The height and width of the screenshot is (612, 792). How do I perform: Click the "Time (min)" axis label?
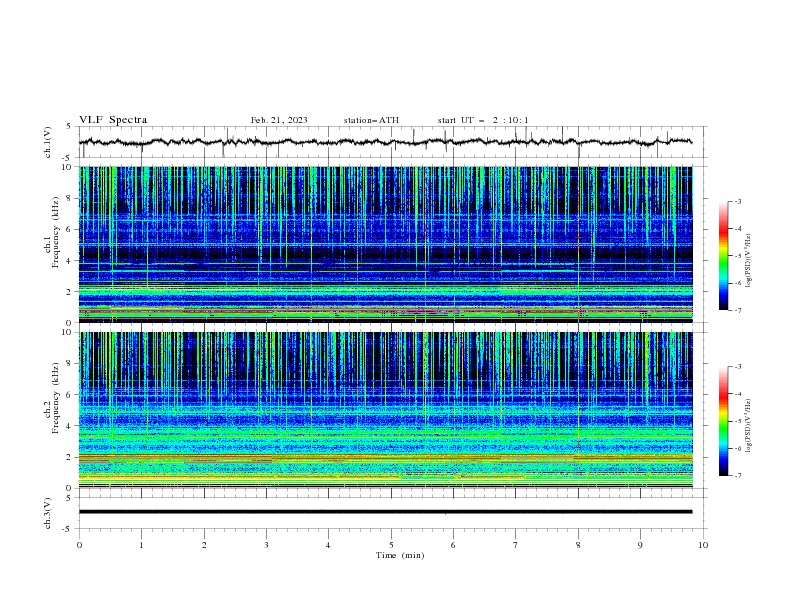(400, 555)
